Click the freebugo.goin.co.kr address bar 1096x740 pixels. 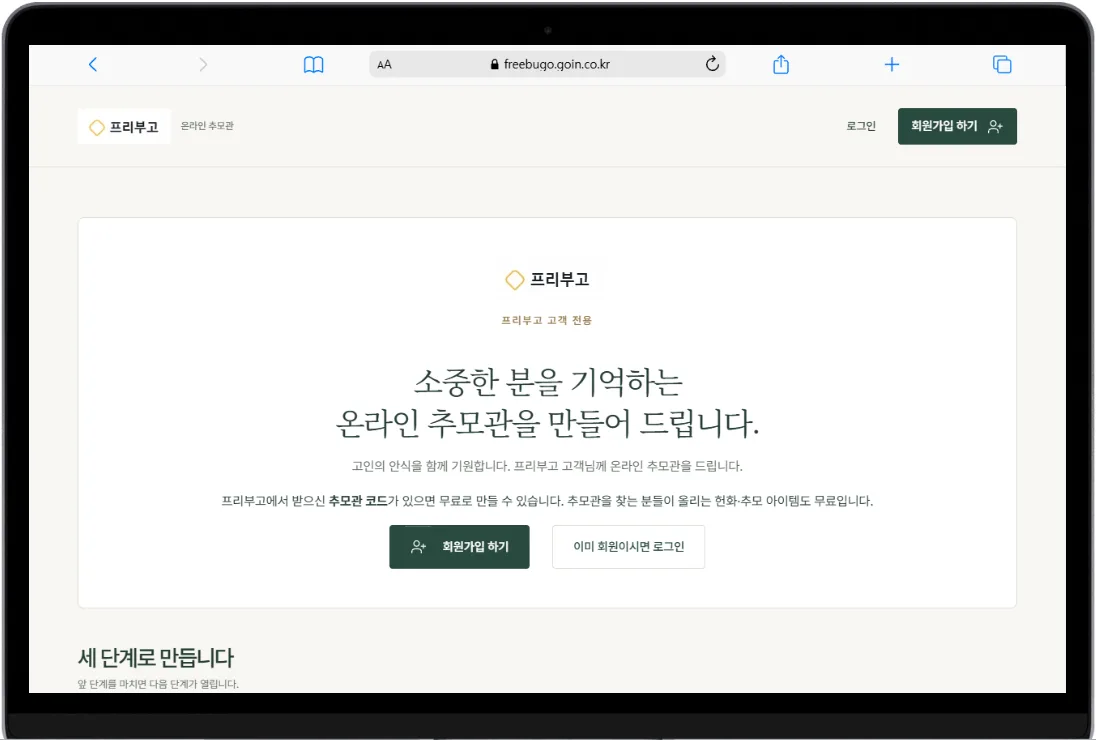point(547,64)
